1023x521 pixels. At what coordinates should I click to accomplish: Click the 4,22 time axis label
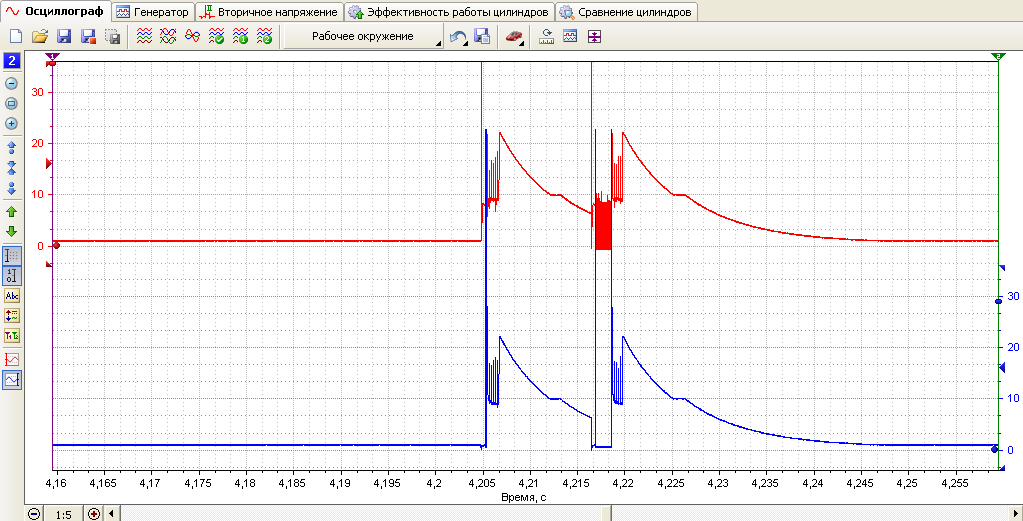pos(624,483)
